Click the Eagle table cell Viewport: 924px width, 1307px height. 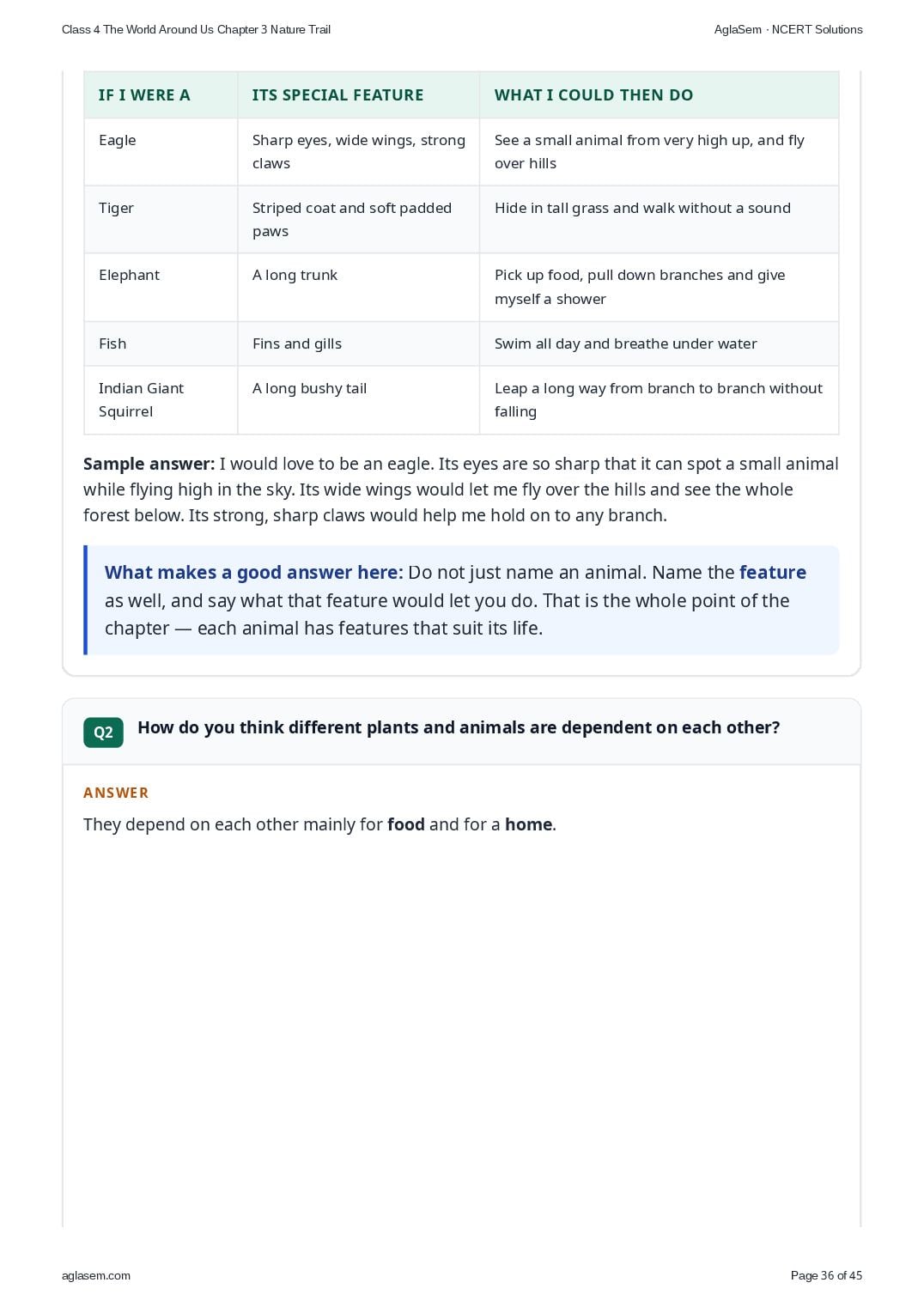[161, 151]
